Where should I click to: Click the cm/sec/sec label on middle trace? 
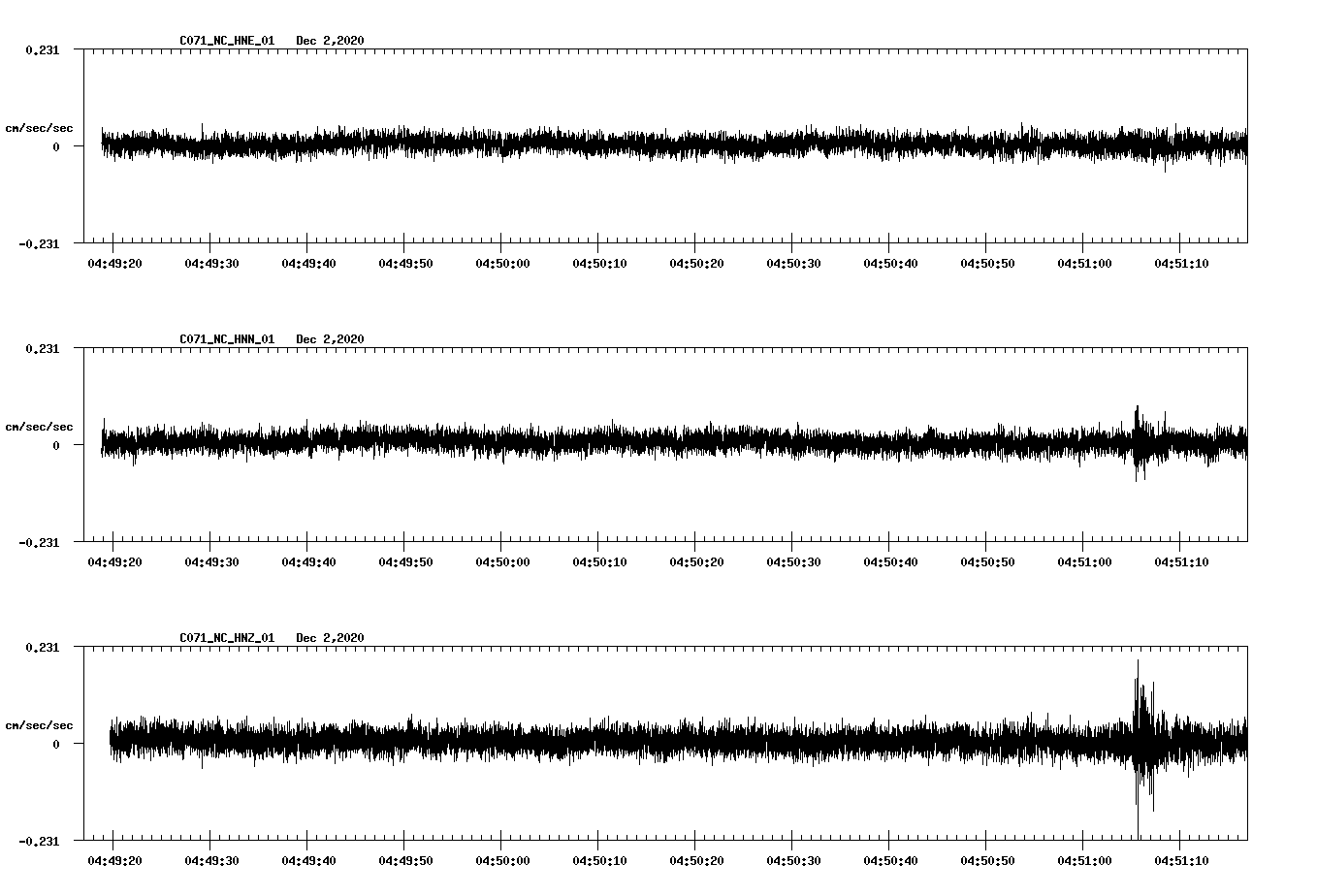point(40,426)
